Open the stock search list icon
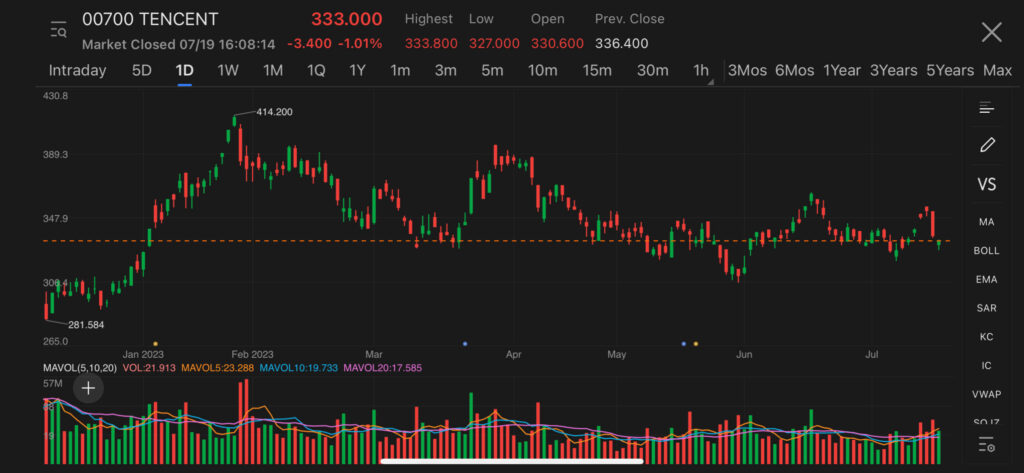1024x473 pixels. point(58,30)
